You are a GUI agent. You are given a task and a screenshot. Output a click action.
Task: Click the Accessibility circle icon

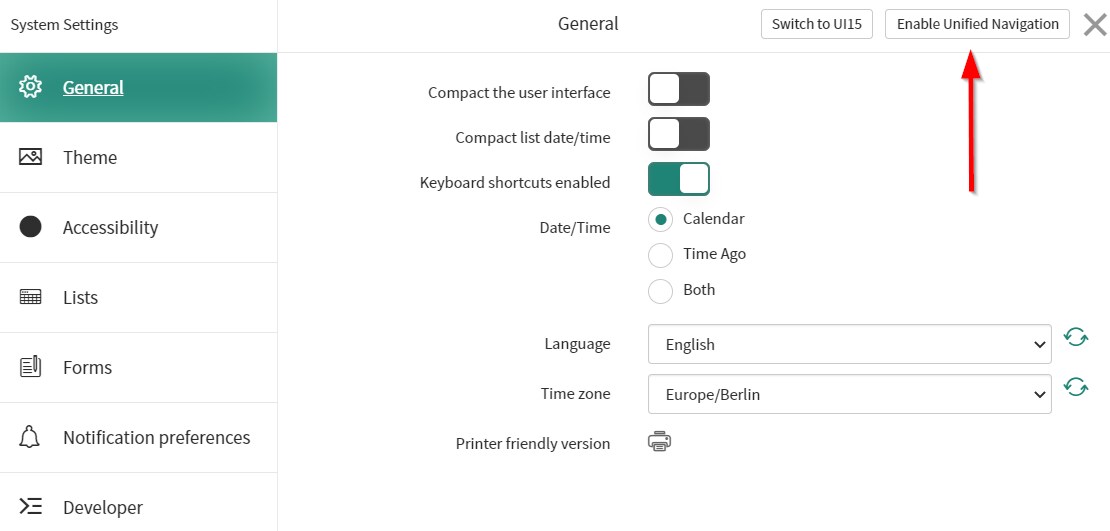(31, 227)
